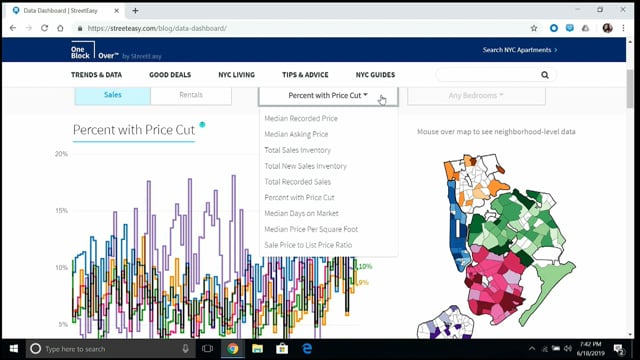The width and height of the screenshot is (640, 360).
Task: Choose Median Asking Price option
Action: [x=296, y=134]
